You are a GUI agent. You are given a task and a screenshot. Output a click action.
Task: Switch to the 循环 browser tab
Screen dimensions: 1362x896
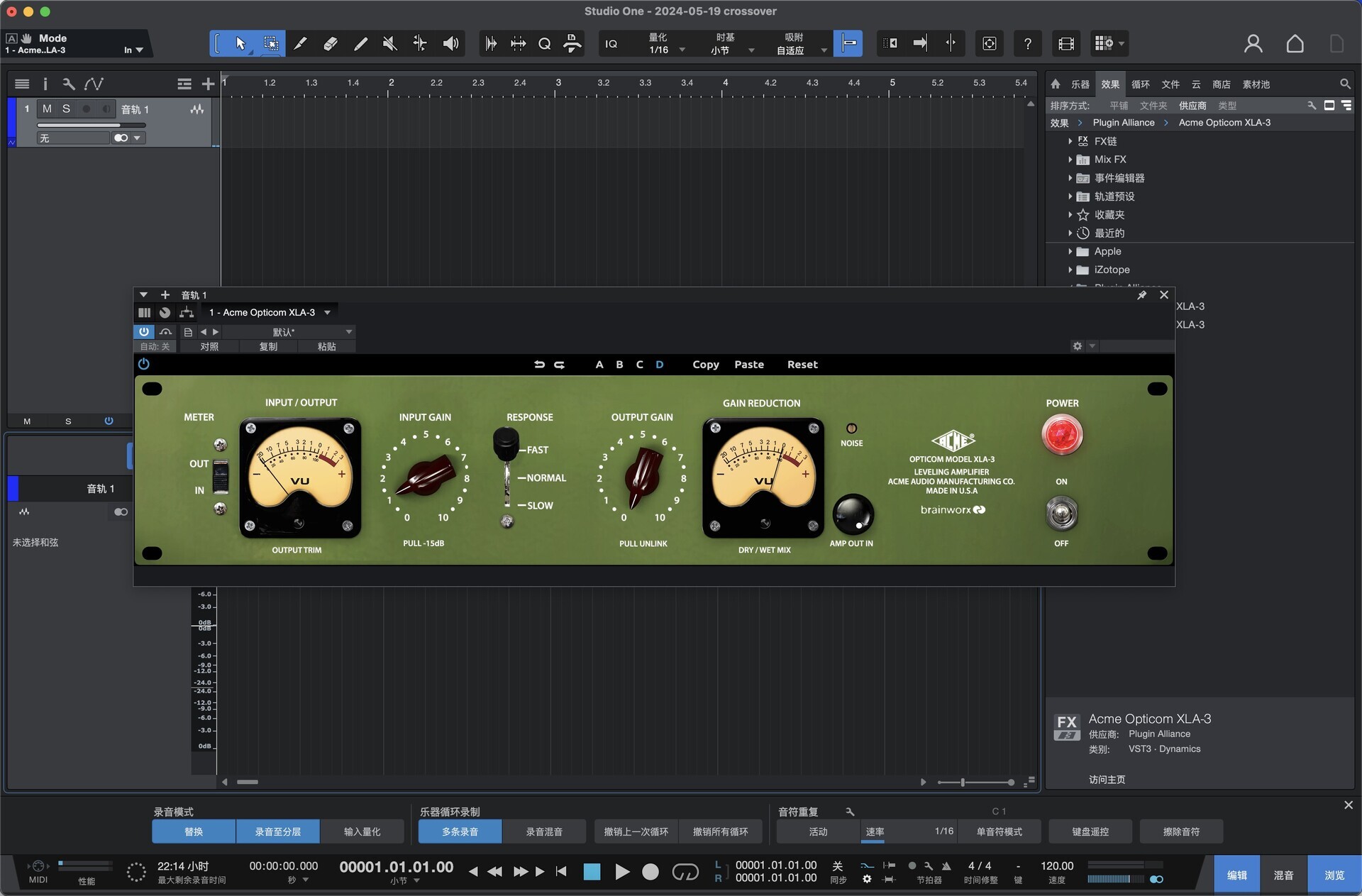(x=1140, y=84)
